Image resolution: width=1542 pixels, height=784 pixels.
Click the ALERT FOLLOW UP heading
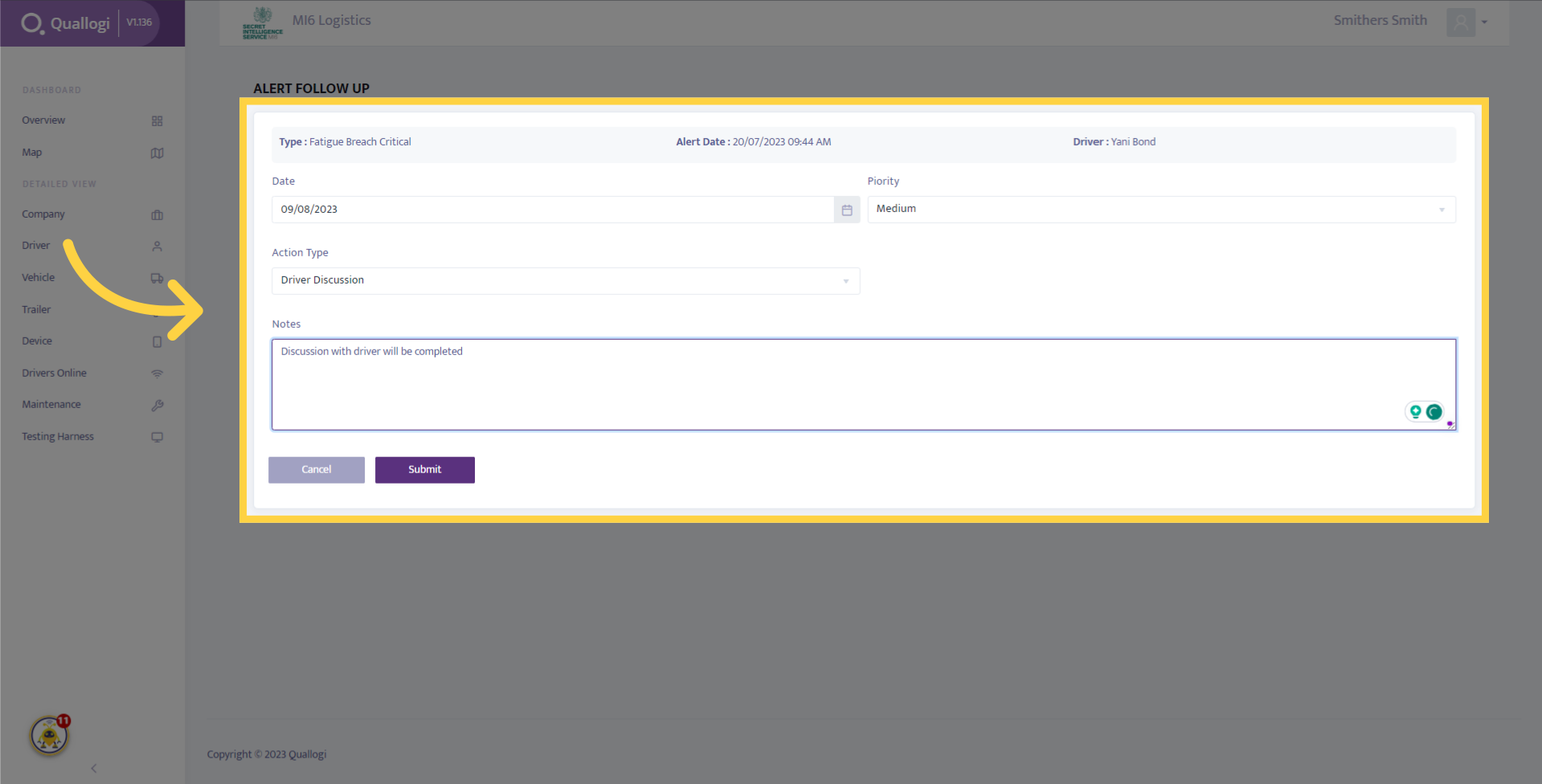point(312,88)
